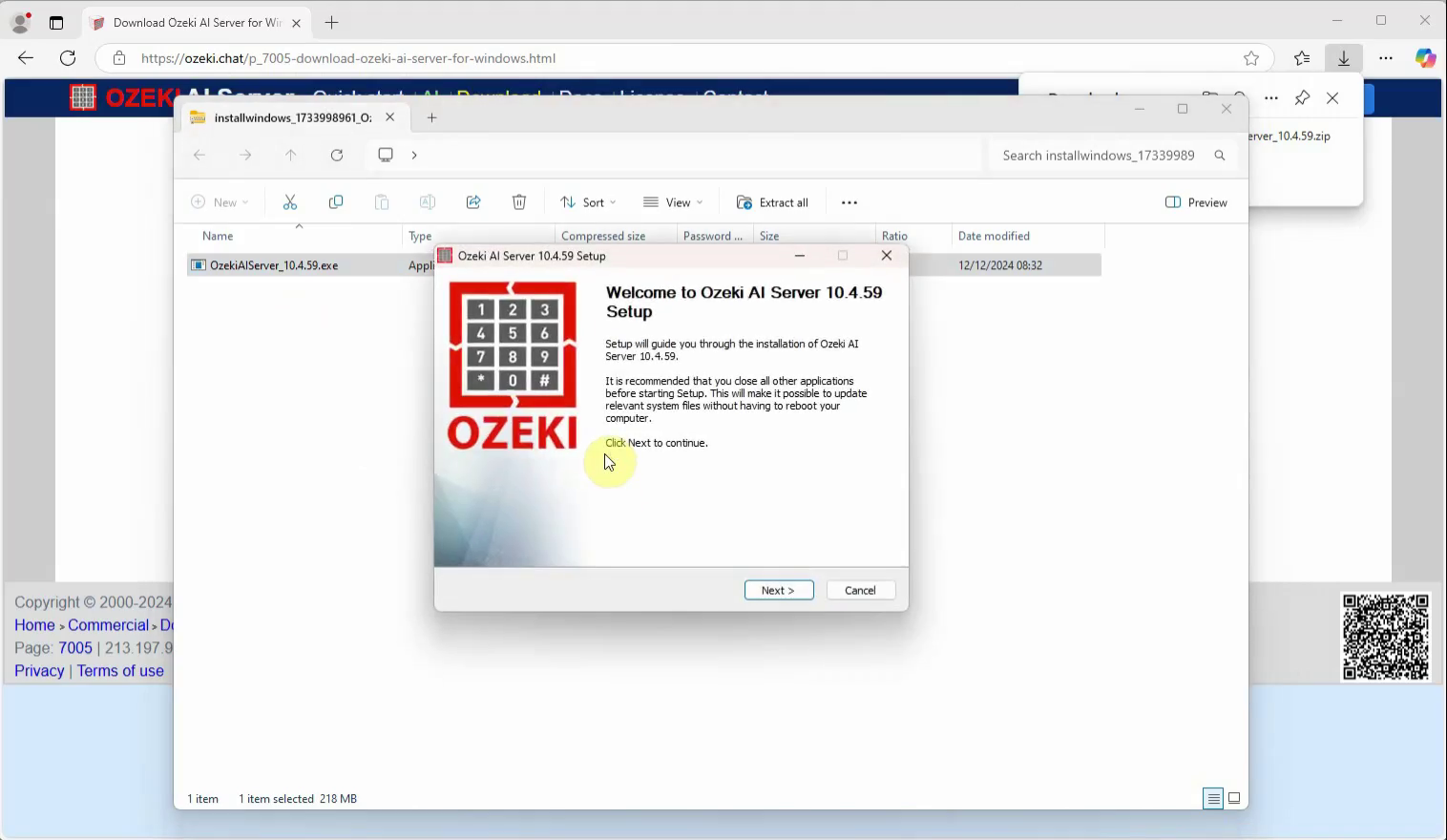Image resolution: width=1447 pixels, height=840 pixels.
Task: Open the Terms of use link
Action: (120, 671)
